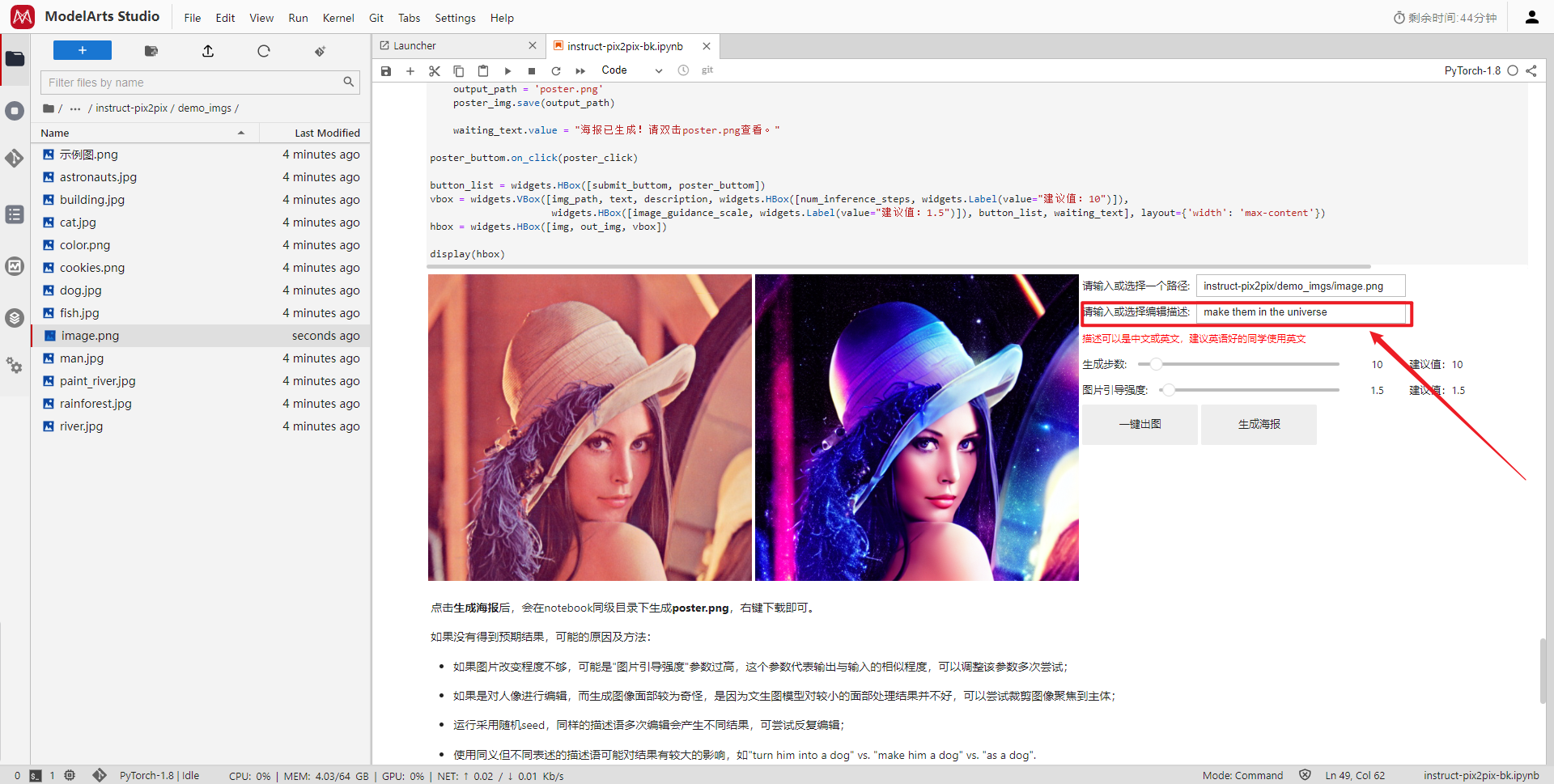The image size is (1554, 784).
Task: Click the Git clone icon in file browser
Action: (321, 51)
